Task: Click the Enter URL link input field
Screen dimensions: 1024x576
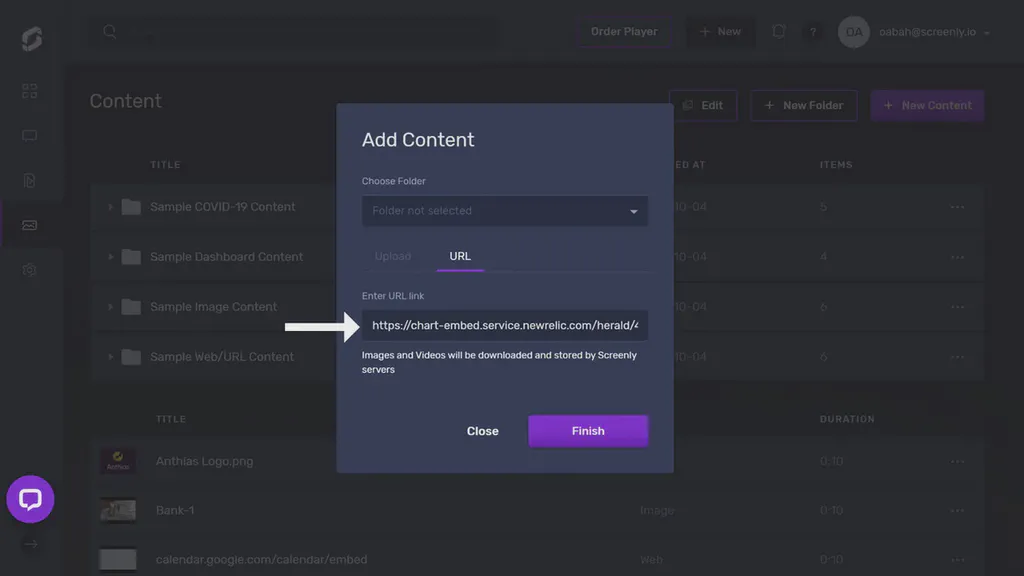Action: pos(504,325)
